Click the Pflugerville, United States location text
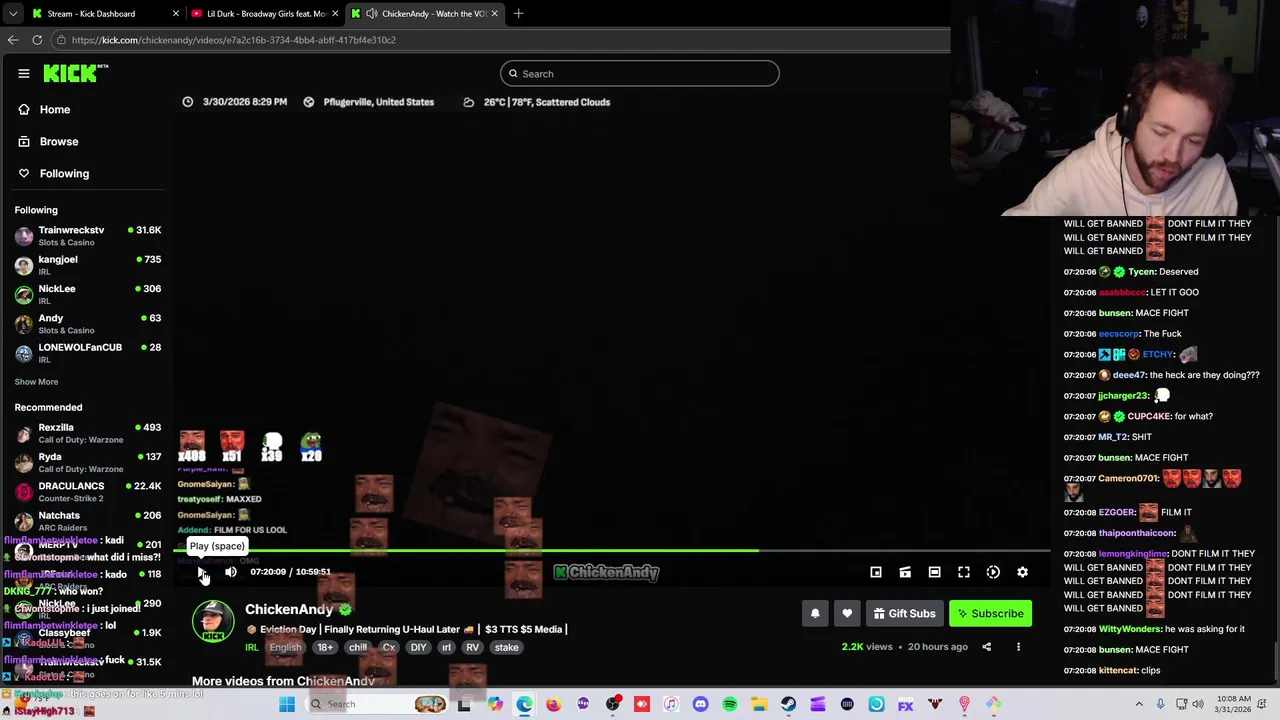This screenshot has height=720, width=1280. click(379, 102)
